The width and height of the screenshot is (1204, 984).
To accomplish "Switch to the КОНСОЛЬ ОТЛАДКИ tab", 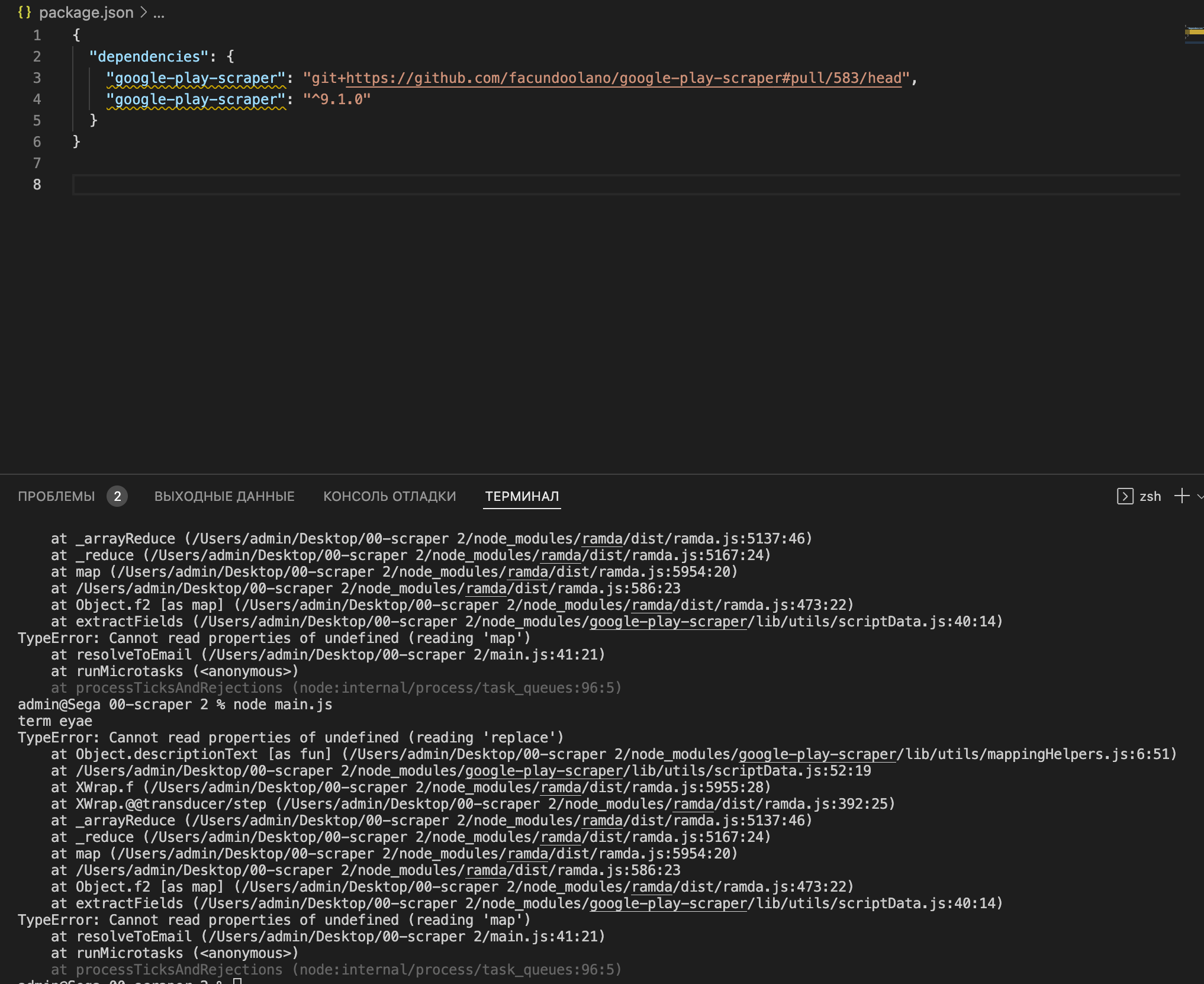I will click(389, 496).
